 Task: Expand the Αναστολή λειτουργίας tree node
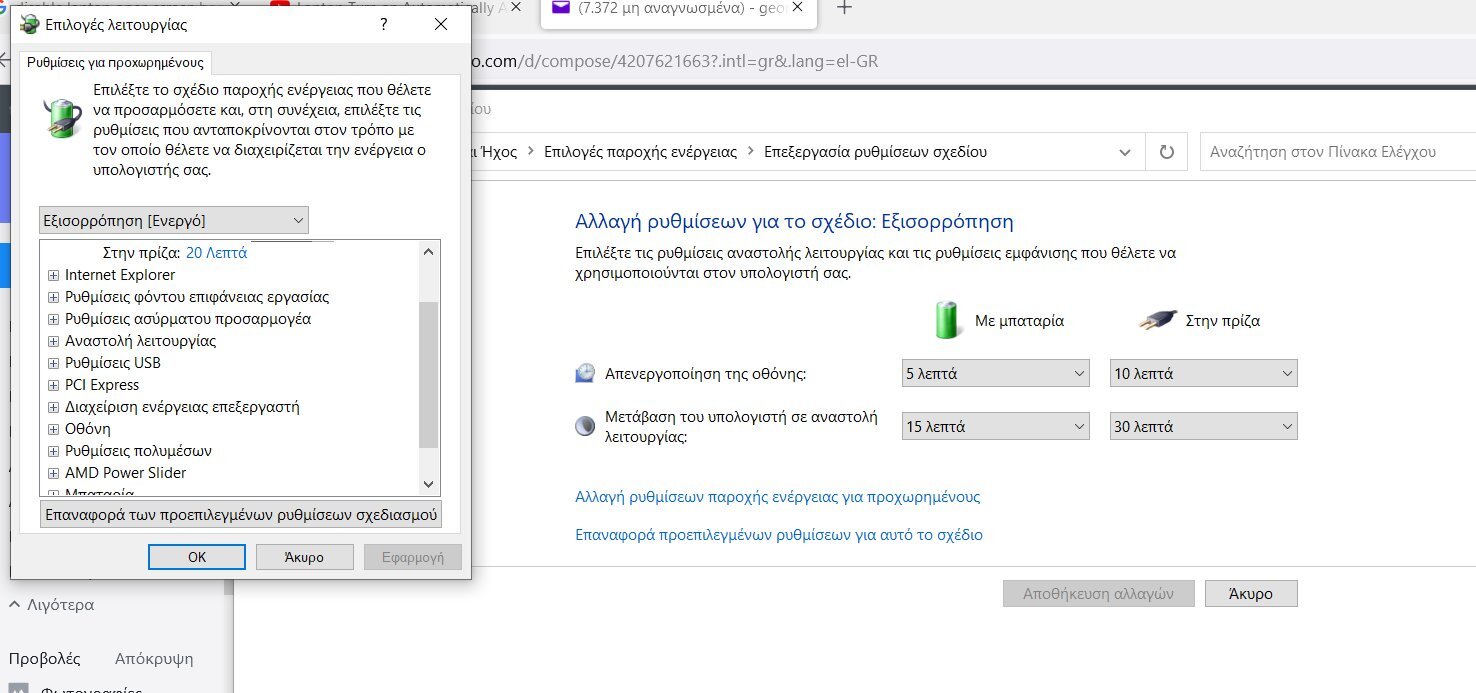tap(54, 341)
